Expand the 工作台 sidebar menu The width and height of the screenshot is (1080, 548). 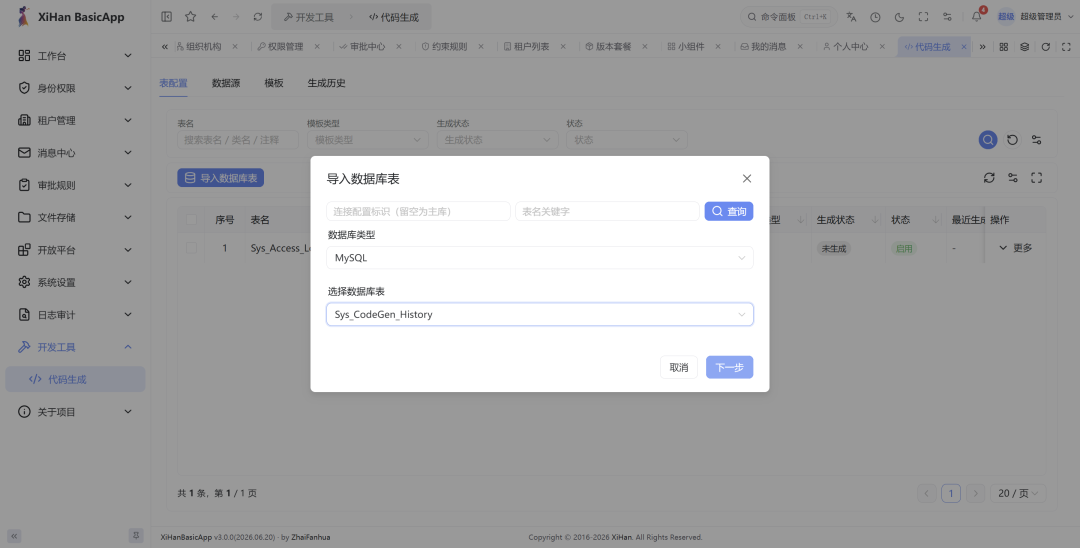click(75, 56)
